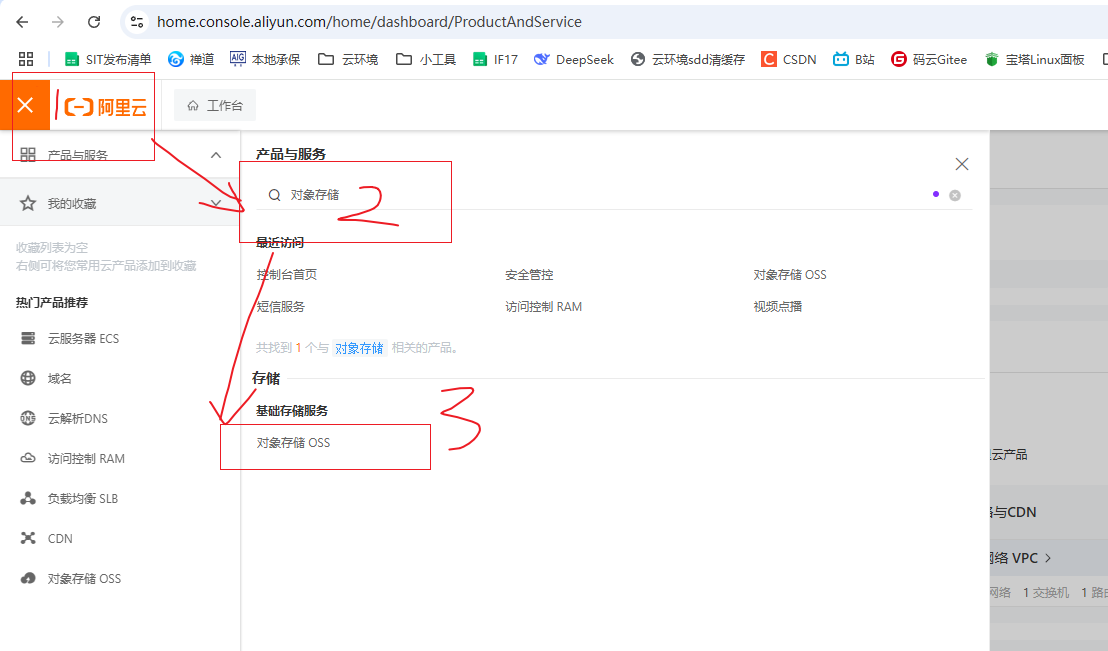
Task: Close the orange side menu button
Action: point(25,105)
